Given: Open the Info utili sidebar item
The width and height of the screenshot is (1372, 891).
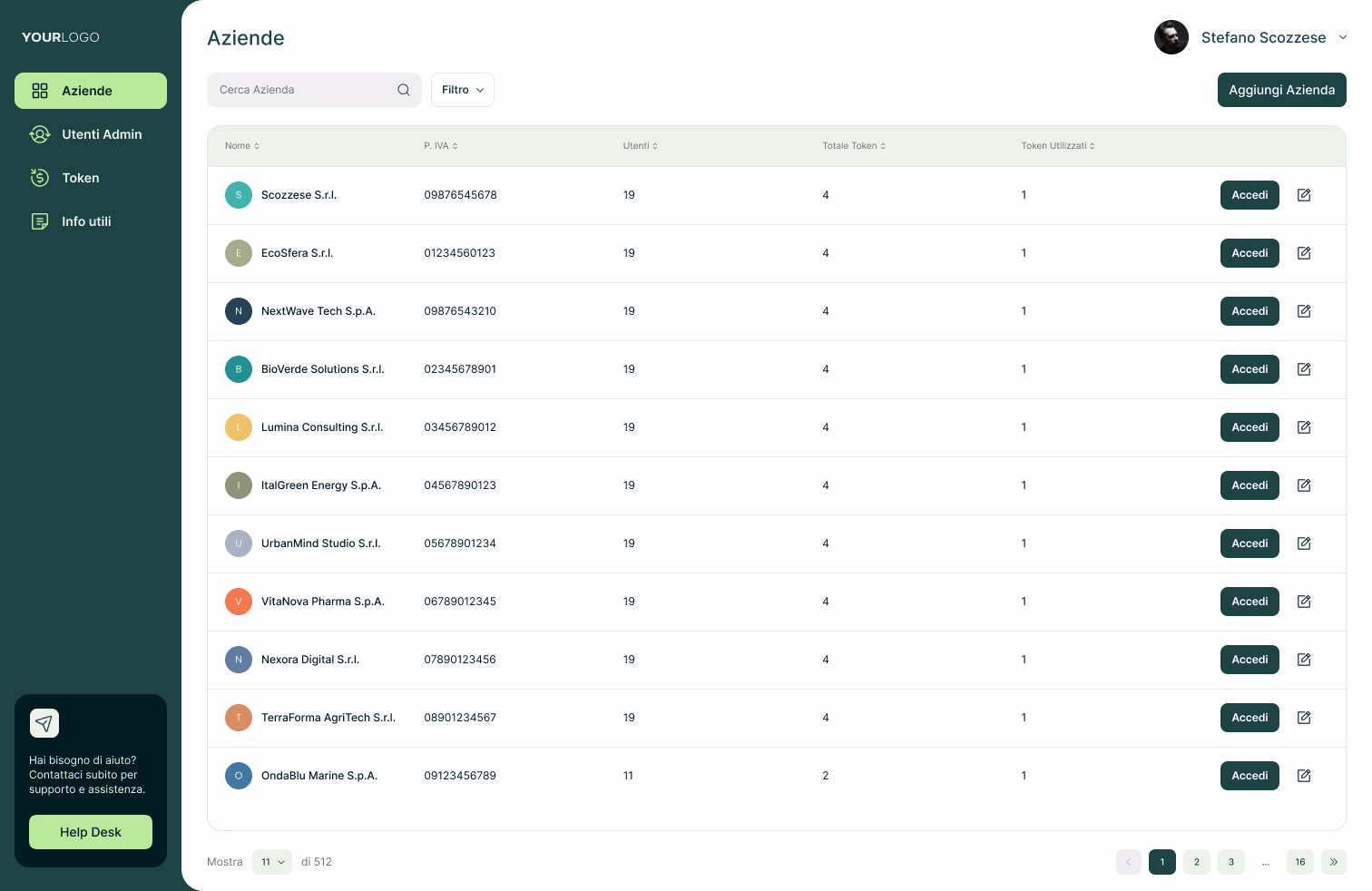Looking at the screenshot, I should [x=86, y=221].
